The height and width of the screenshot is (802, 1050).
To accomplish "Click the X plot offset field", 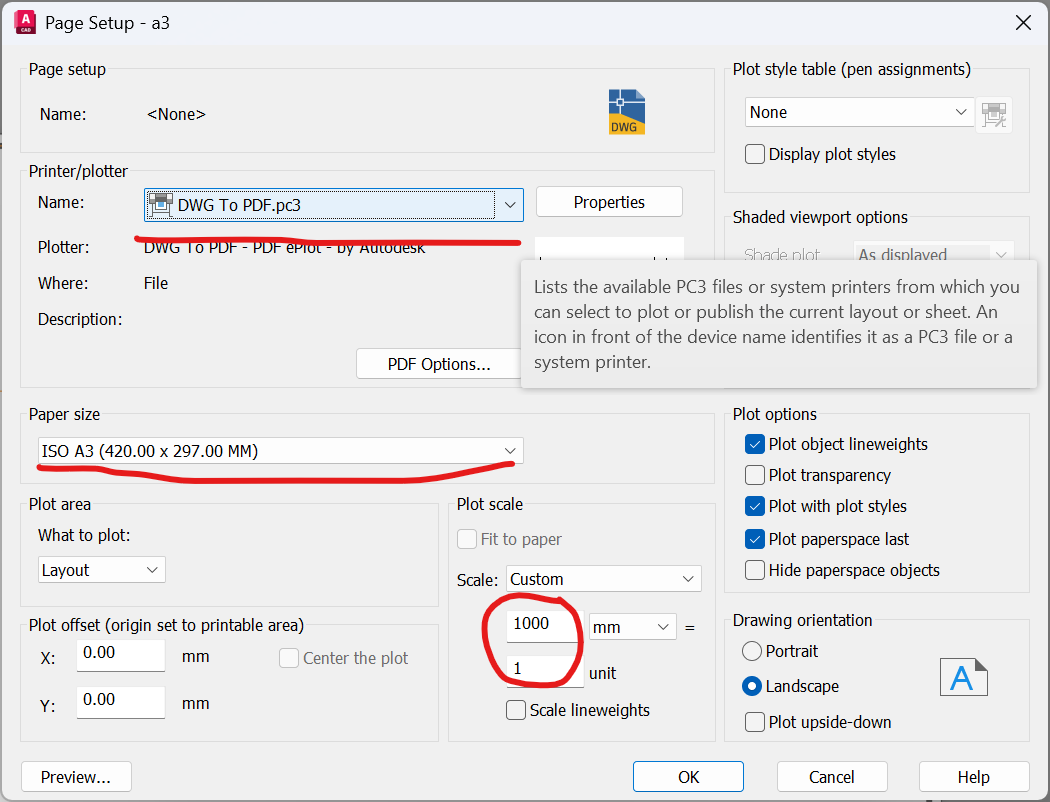I will [121, 655].
